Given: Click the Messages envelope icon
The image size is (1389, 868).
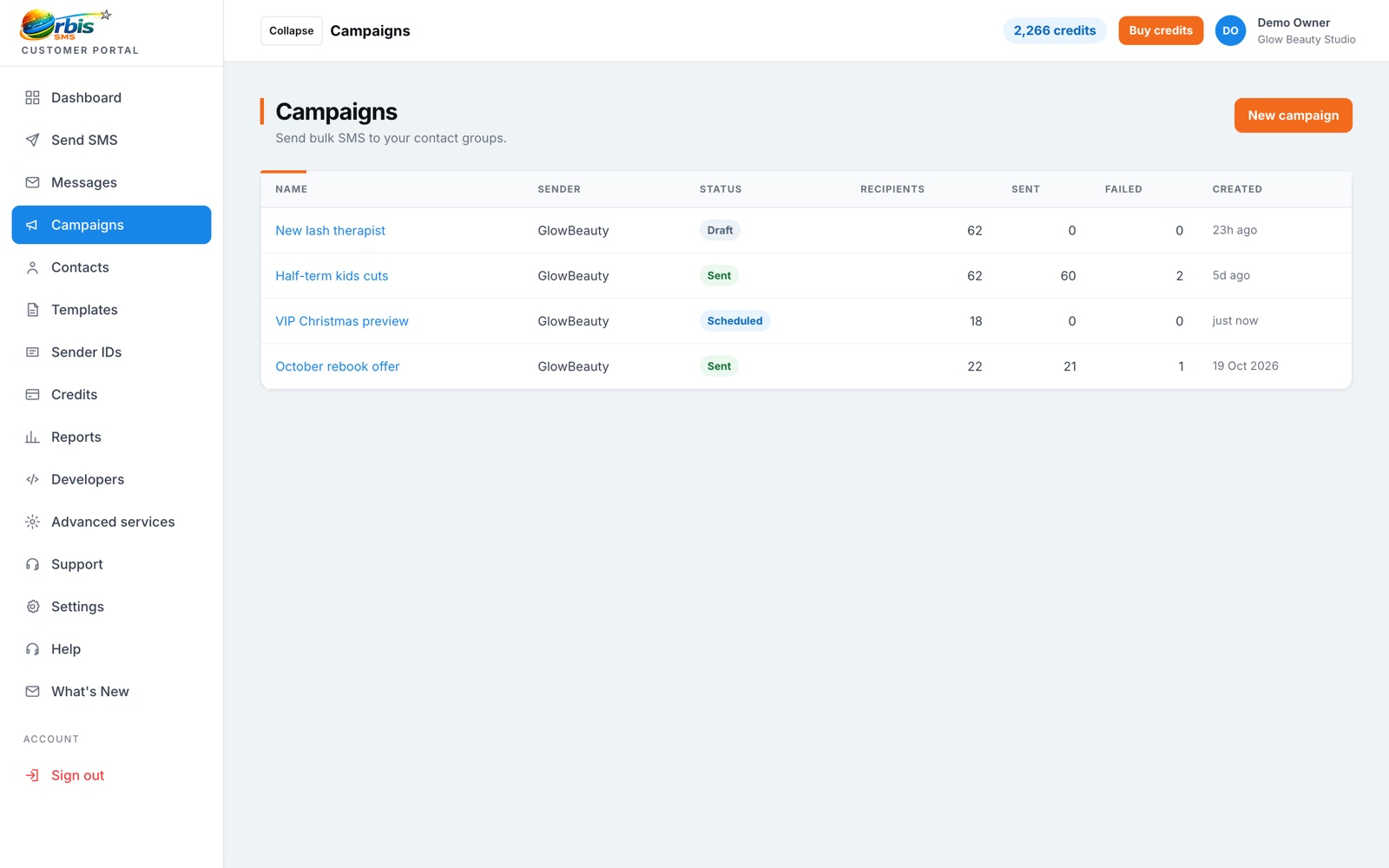Looking at the screenshot, I should (x=32, y=183).
